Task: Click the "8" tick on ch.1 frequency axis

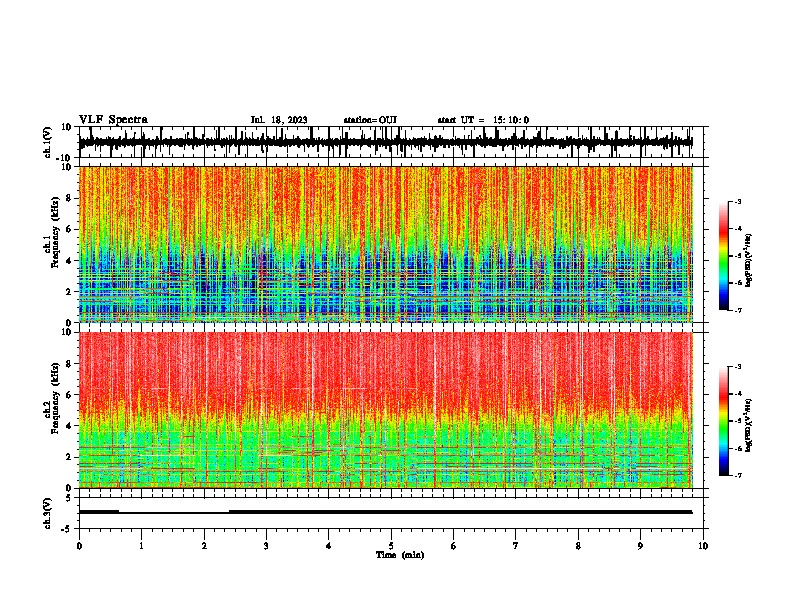Action: [70, 198]
